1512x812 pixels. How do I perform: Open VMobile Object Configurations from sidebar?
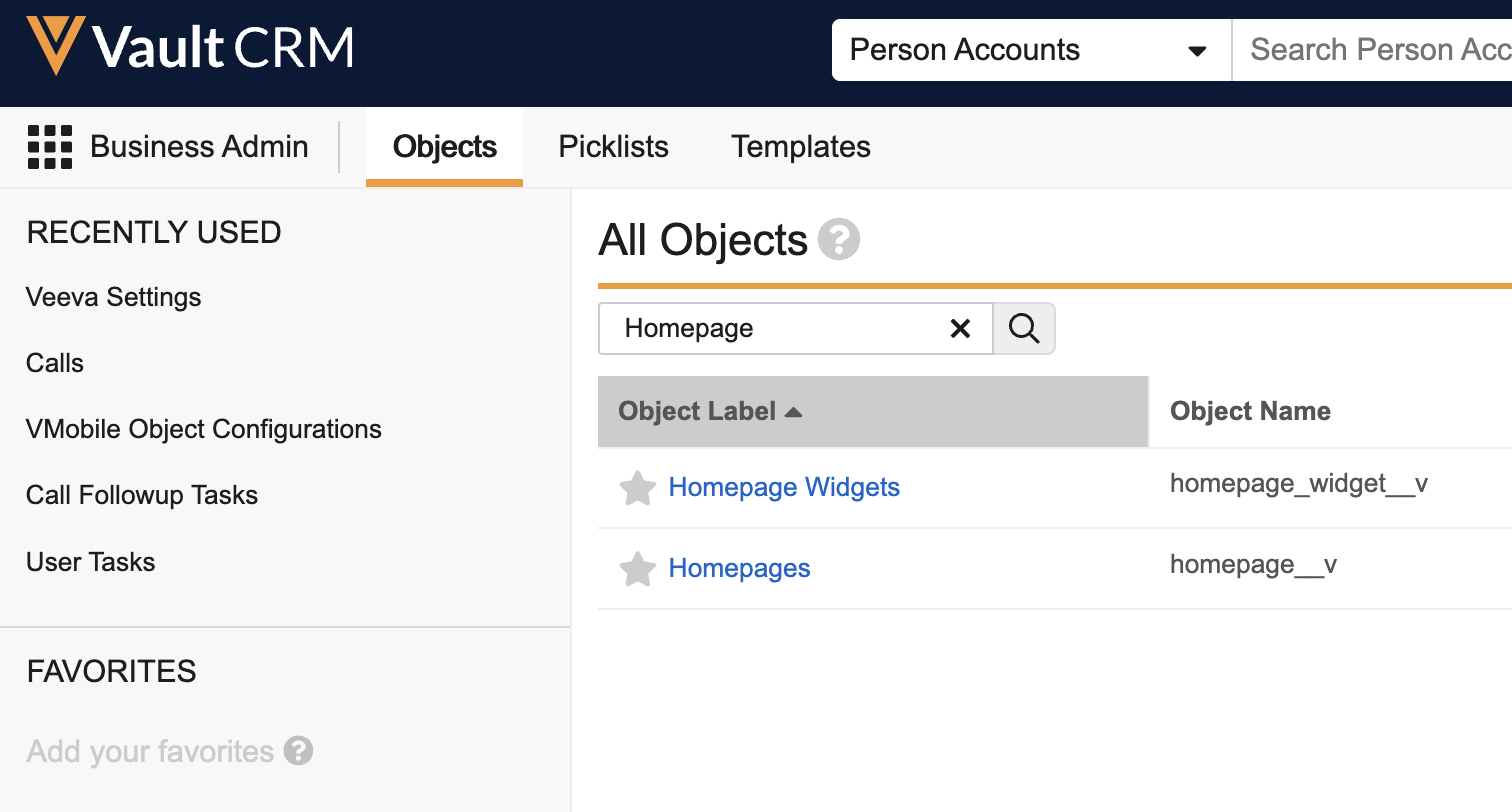(x=204, y=429)
